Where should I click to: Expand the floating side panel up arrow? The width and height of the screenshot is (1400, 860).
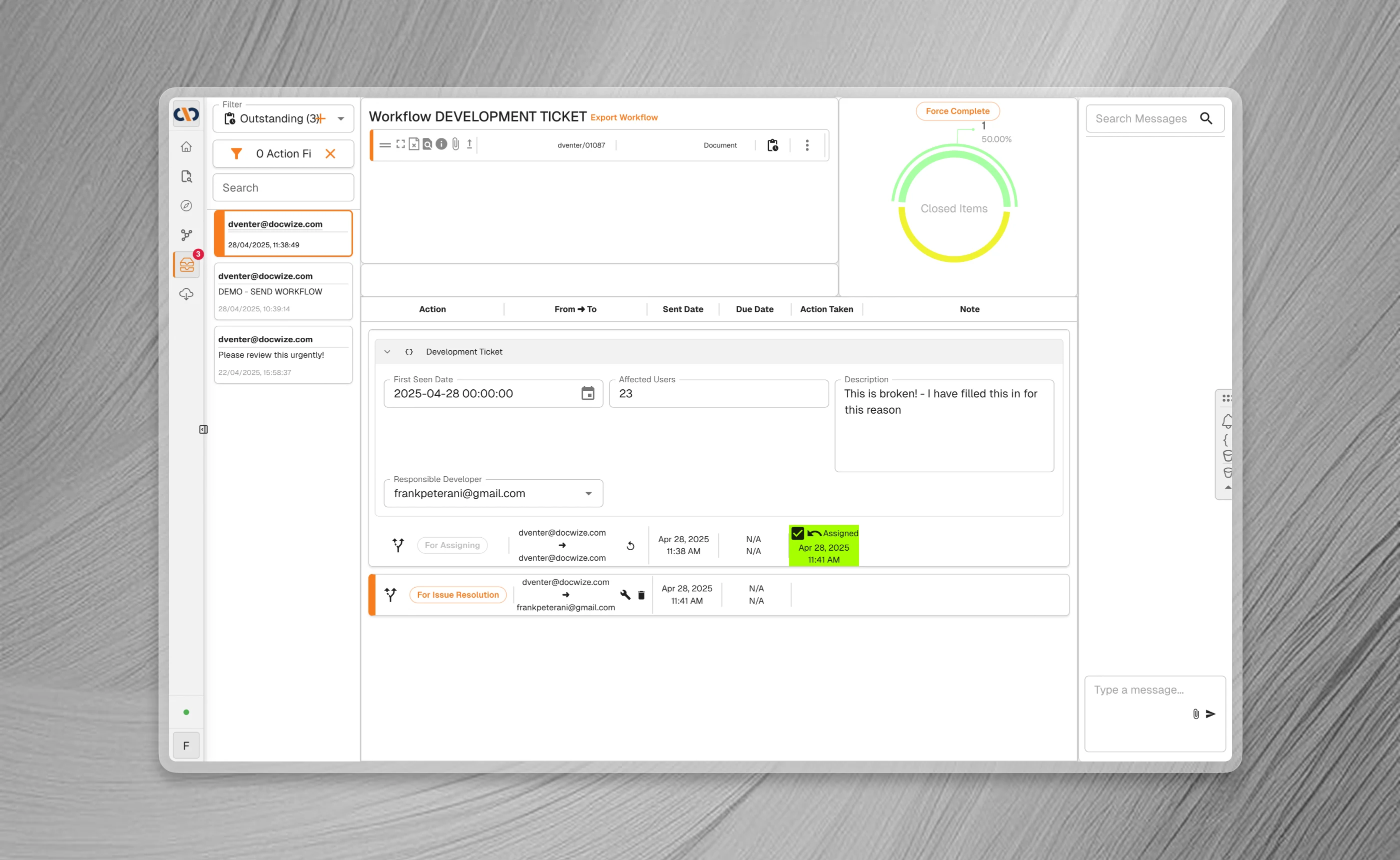coord(1227,487)
